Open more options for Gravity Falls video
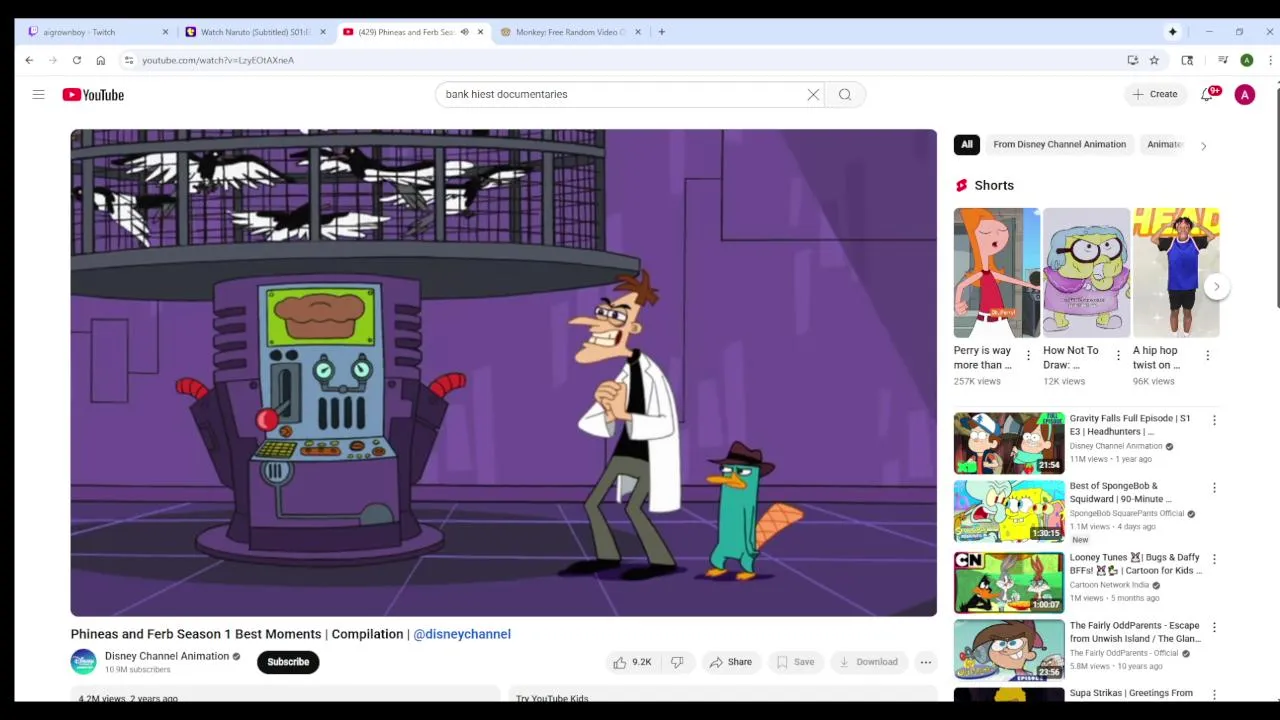1280x720 pixels. tap(1214, 421)
